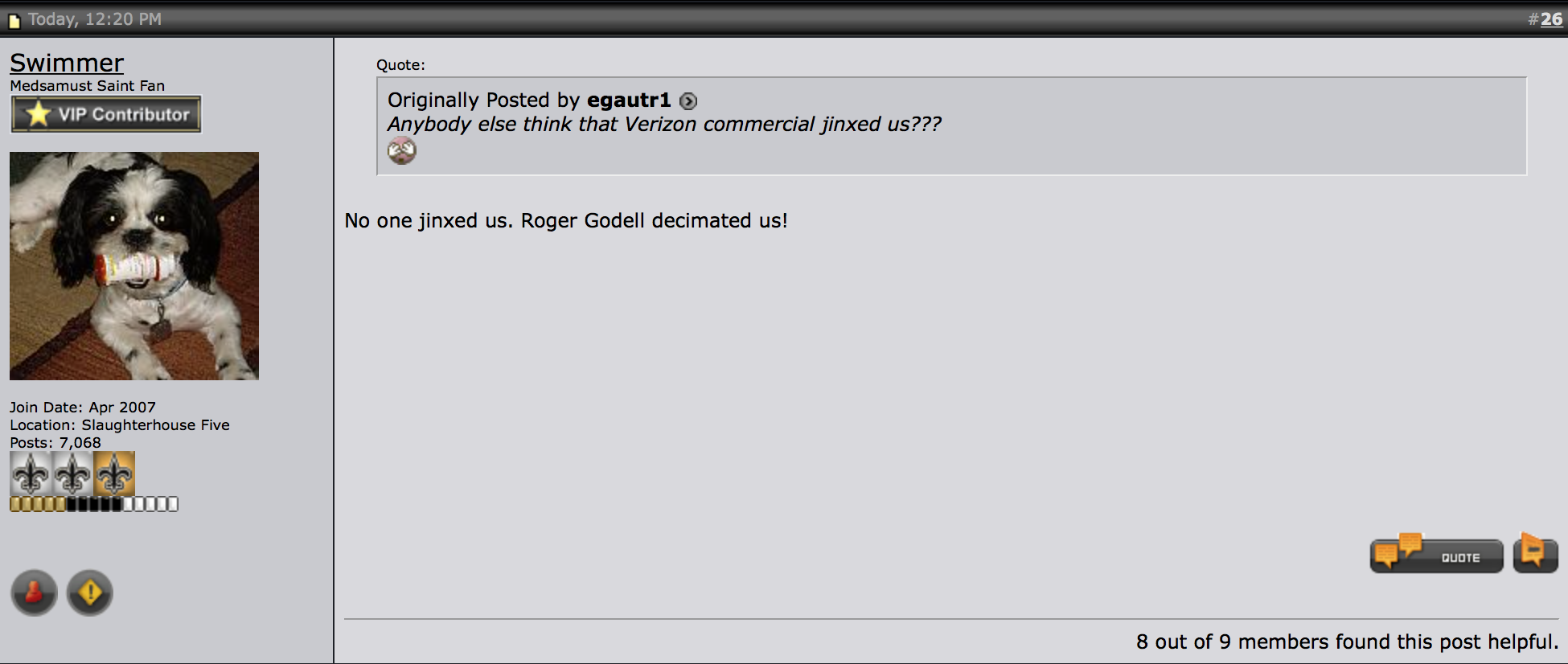This screenshot has height=664, width=1568.
Task: Open post number 26 permalink
Action: tap(1551, 19)
